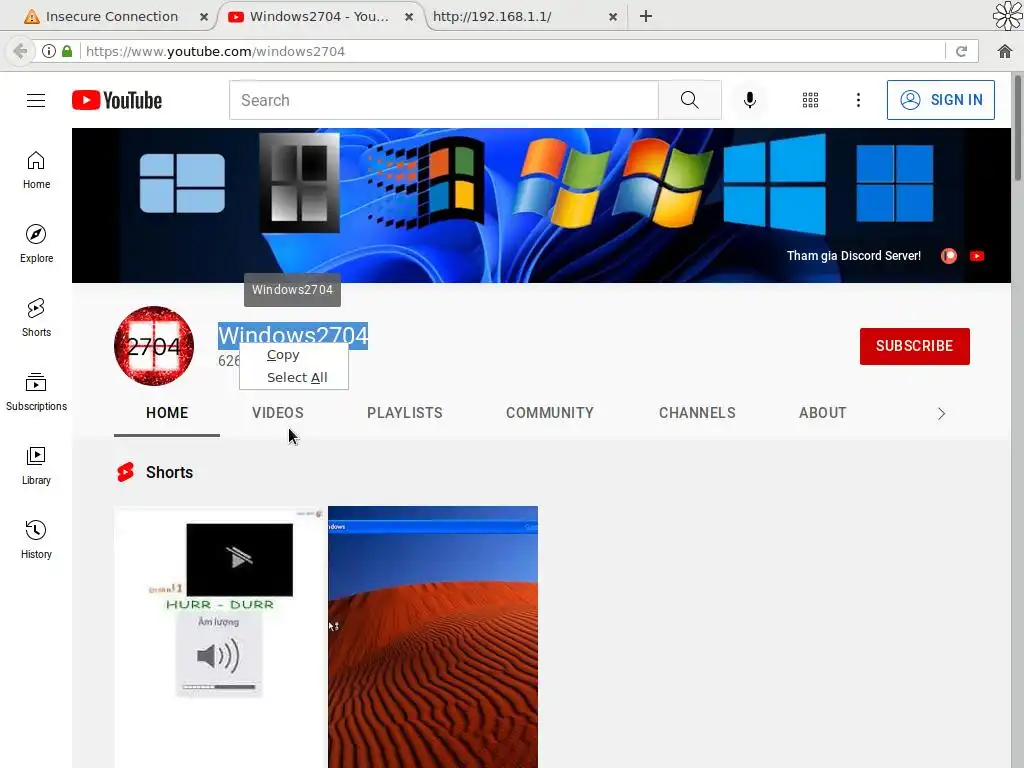Switch to the Insecure Connection browser tab
This screenshot has width=1024, height=768.
[x=111, y=16]
